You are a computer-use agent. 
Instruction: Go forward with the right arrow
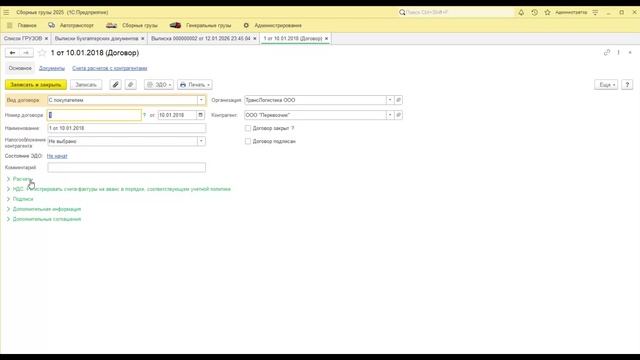26,53
